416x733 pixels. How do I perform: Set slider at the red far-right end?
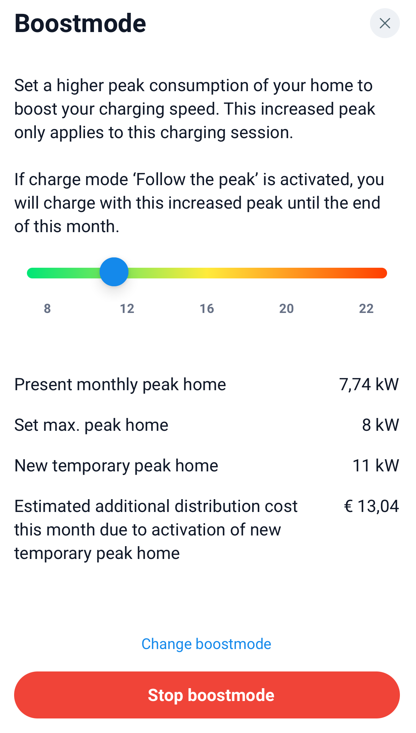[381, 273]
